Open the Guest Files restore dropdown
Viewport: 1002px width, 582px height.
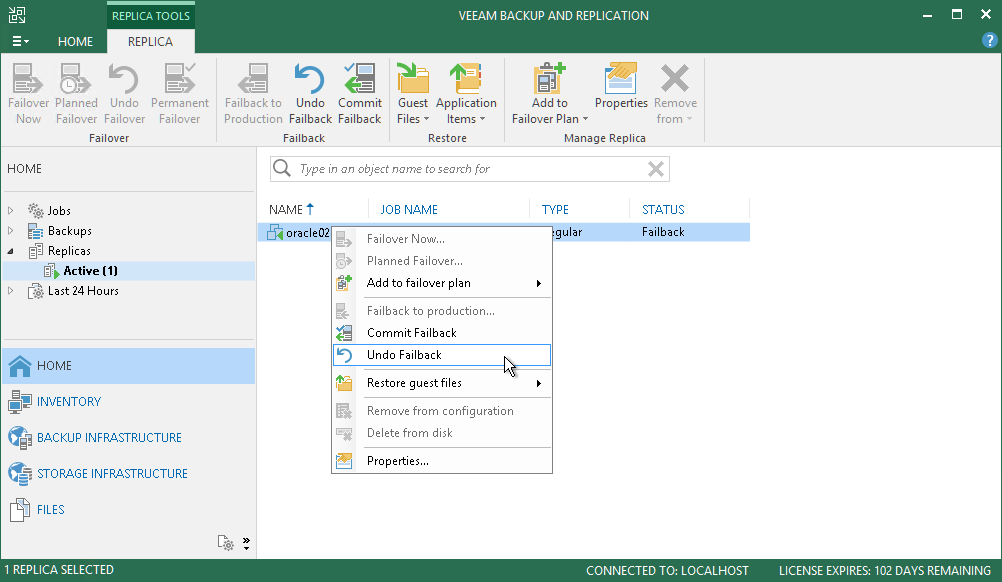[413, 94]
